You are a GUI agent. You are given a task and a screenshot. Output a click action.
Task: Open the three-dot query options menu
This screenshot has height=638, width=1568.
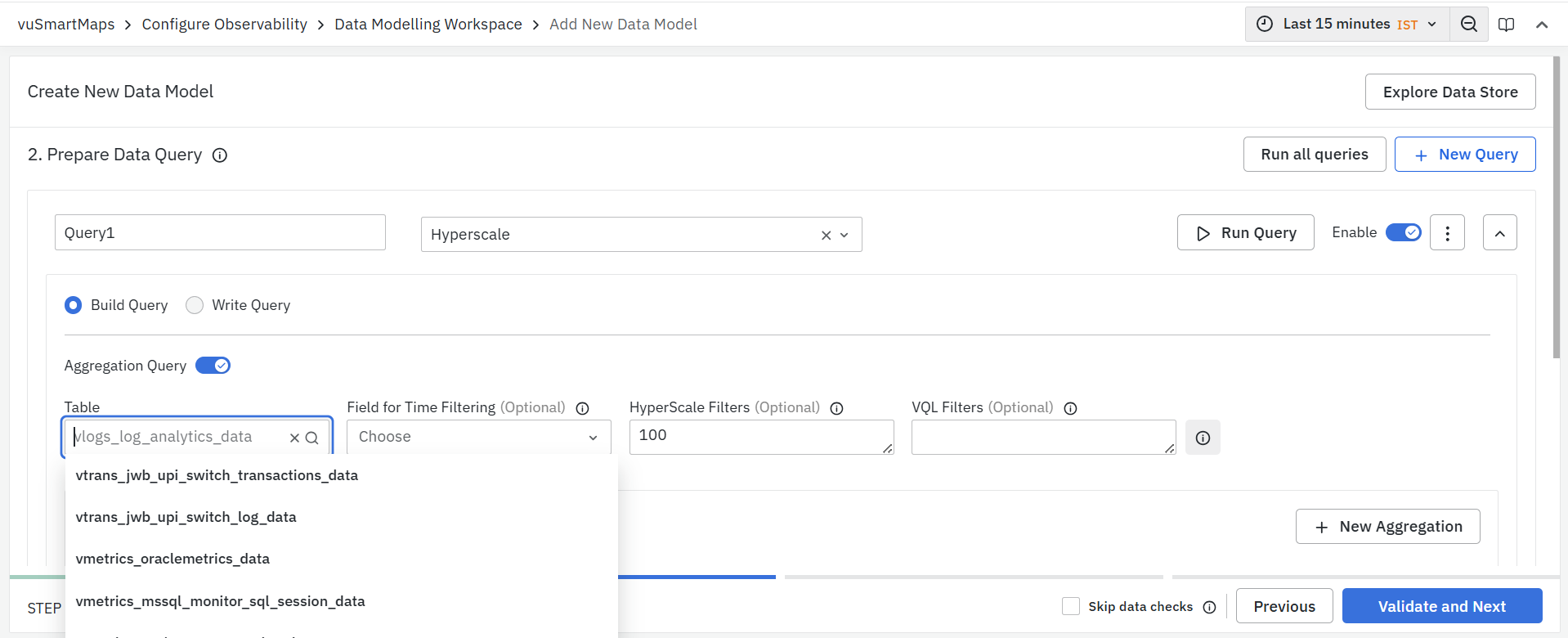(x=1447, y=233)
